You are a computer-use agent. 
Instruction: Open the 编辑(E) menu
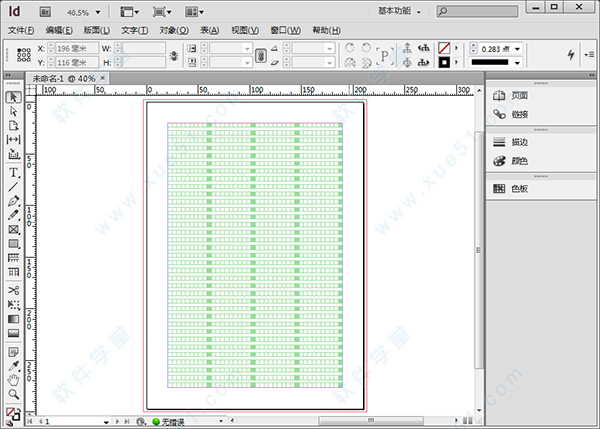[x=59, y=30]
